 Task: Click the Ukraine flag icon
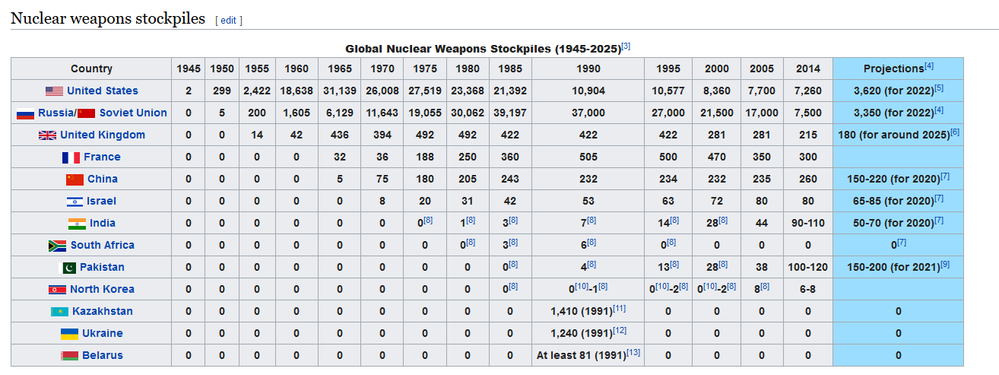(69, 334)
